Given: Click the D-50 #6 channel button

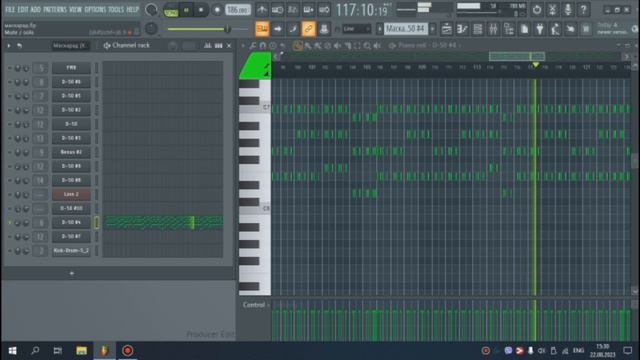Looking at the screenshot, I should 71,82.
